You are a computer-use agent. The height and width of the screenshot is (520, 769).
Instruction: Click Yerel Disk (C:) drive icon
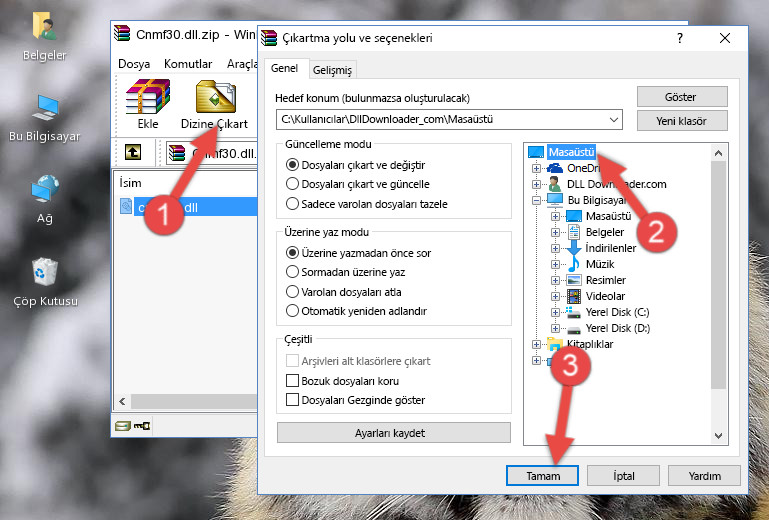(x=574, y=312)
